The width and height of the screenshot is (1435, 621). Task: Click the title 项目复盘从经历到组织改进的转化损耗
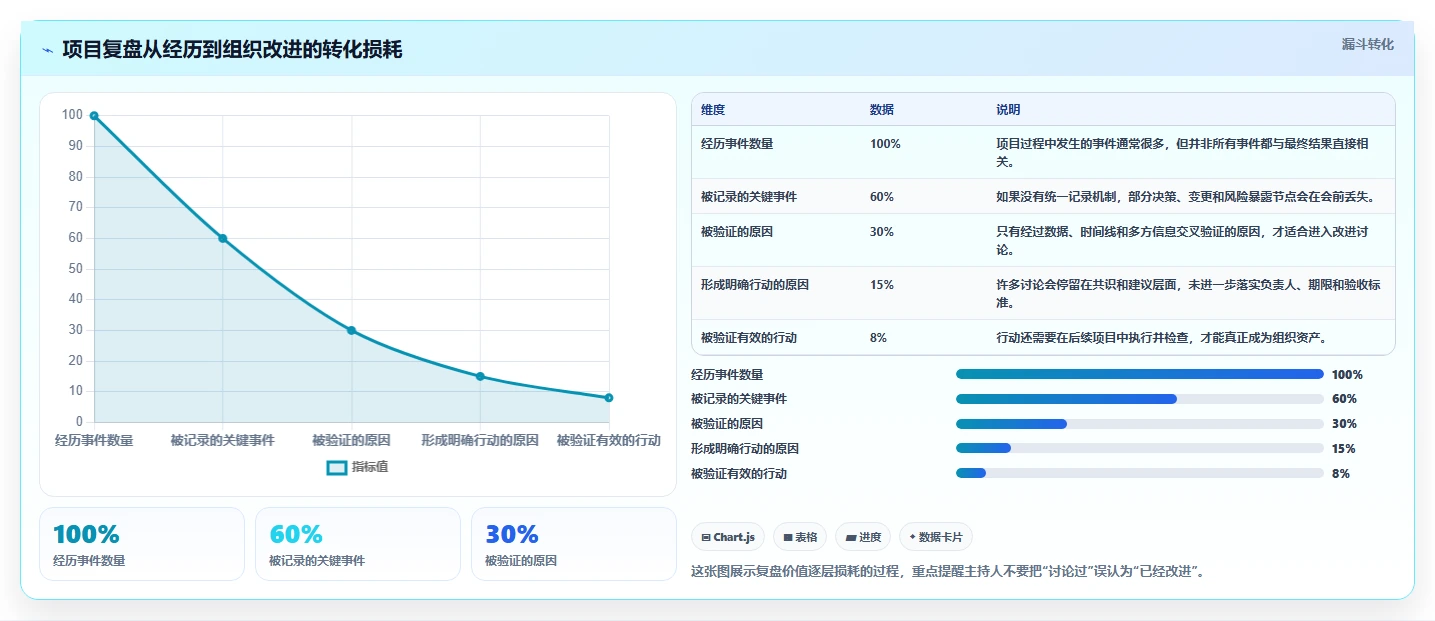232,49
